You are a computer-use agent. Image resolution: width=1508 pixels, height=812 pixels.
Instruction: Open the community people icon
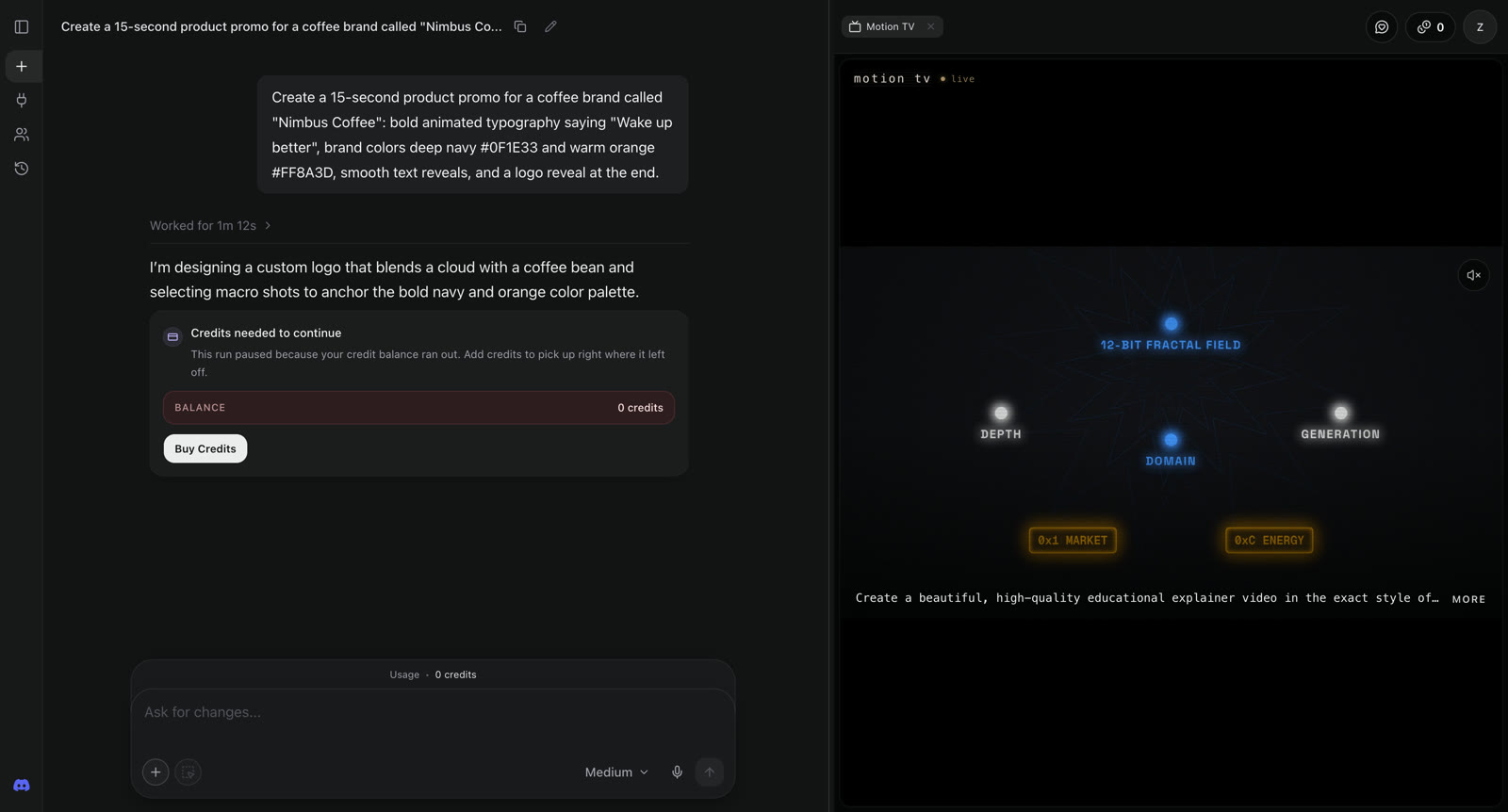(22, 135)
